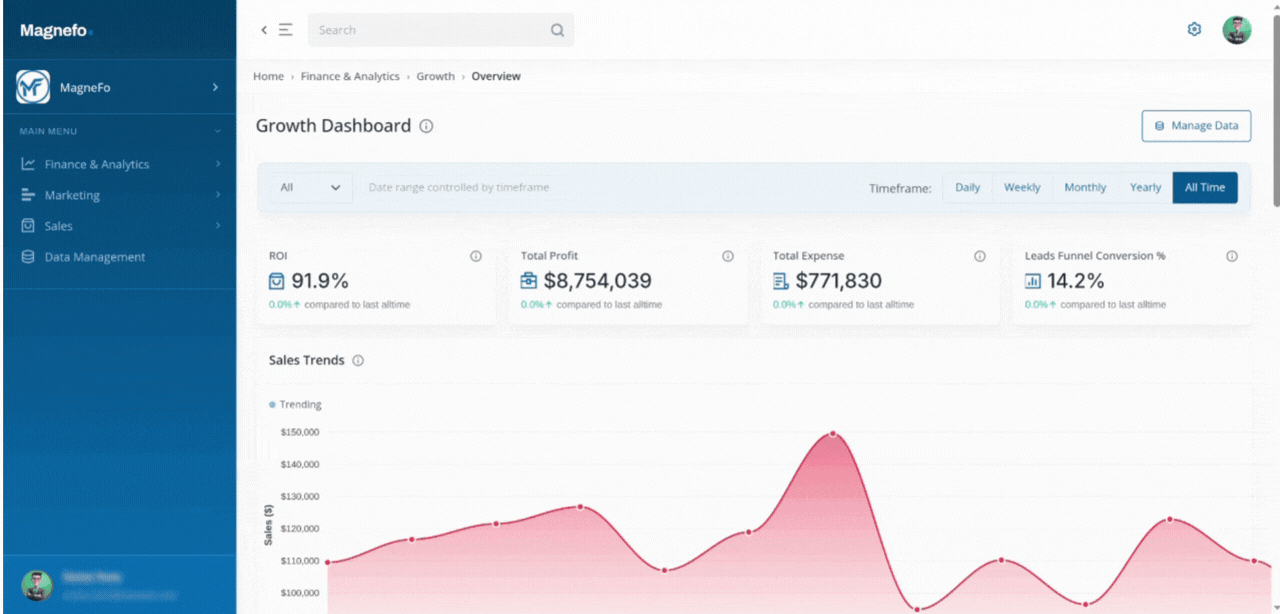Open Marketing menu item

coord(118,195)
